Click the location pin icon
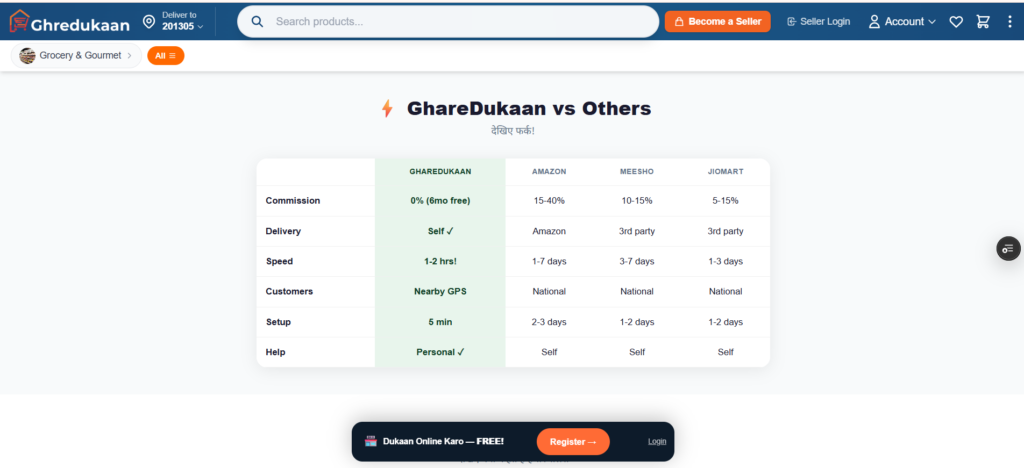 click(149, 21)
